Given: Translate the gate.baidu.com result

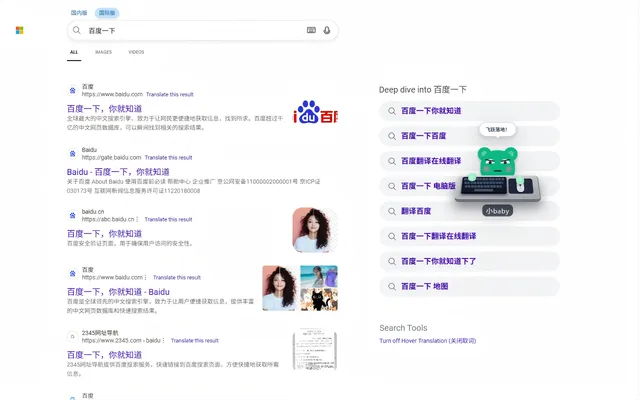Looking at the screenshot, I should click(x=168, y=158).
